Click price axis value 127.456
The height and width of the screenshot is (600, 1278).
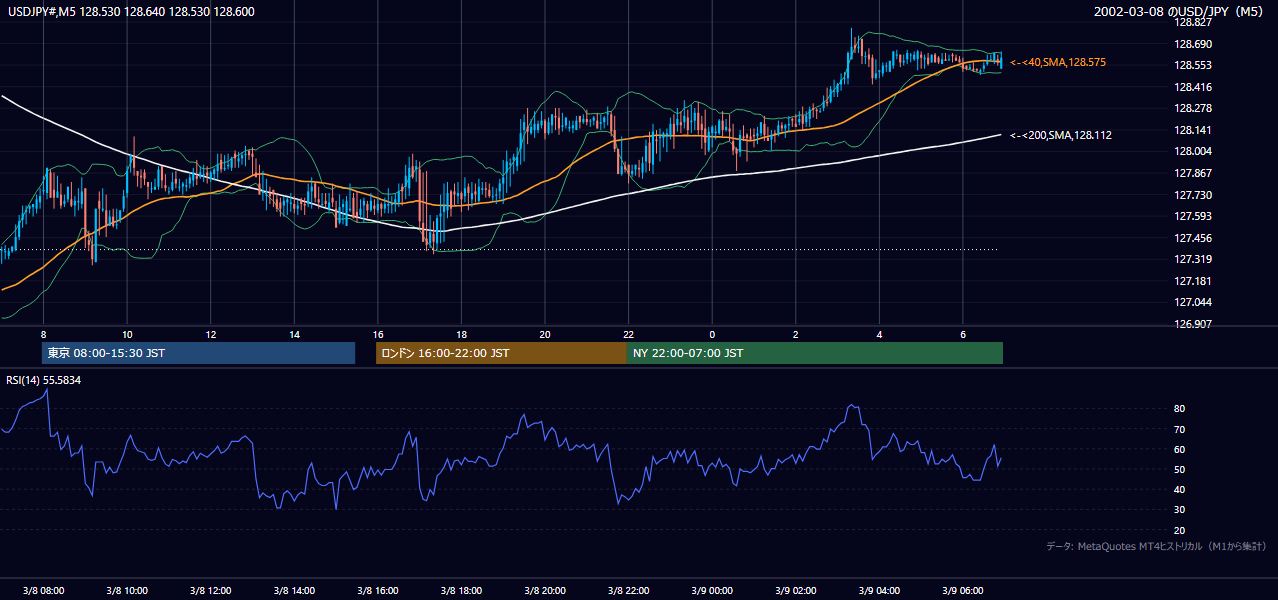tap(1193, 238)
